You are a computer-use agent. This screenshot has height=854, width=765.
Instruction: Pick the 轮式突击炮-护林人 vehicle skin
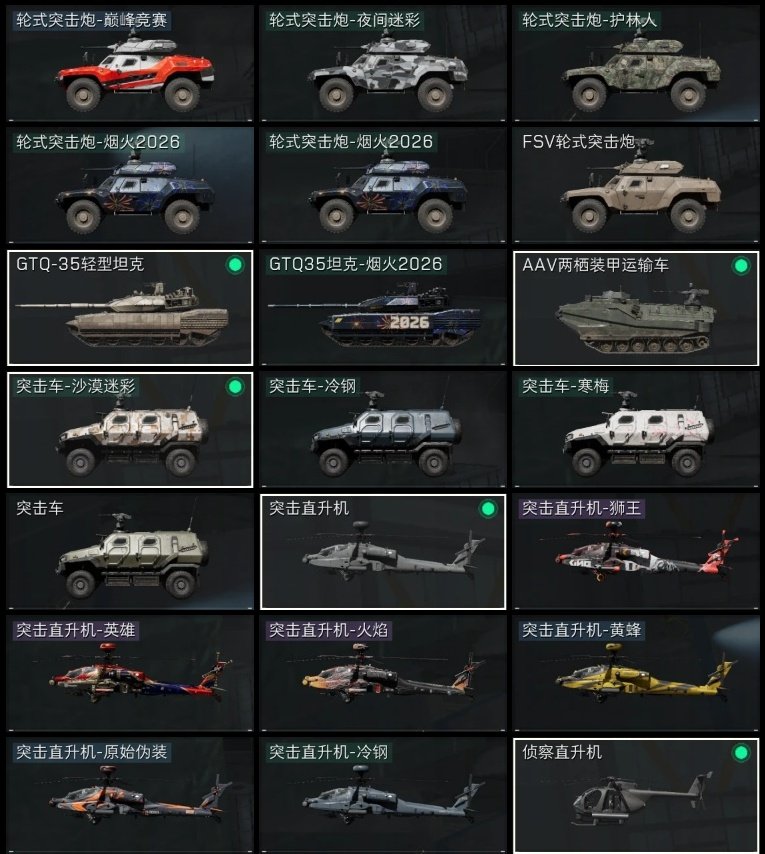pyautogui.click(x=636, y=63)
